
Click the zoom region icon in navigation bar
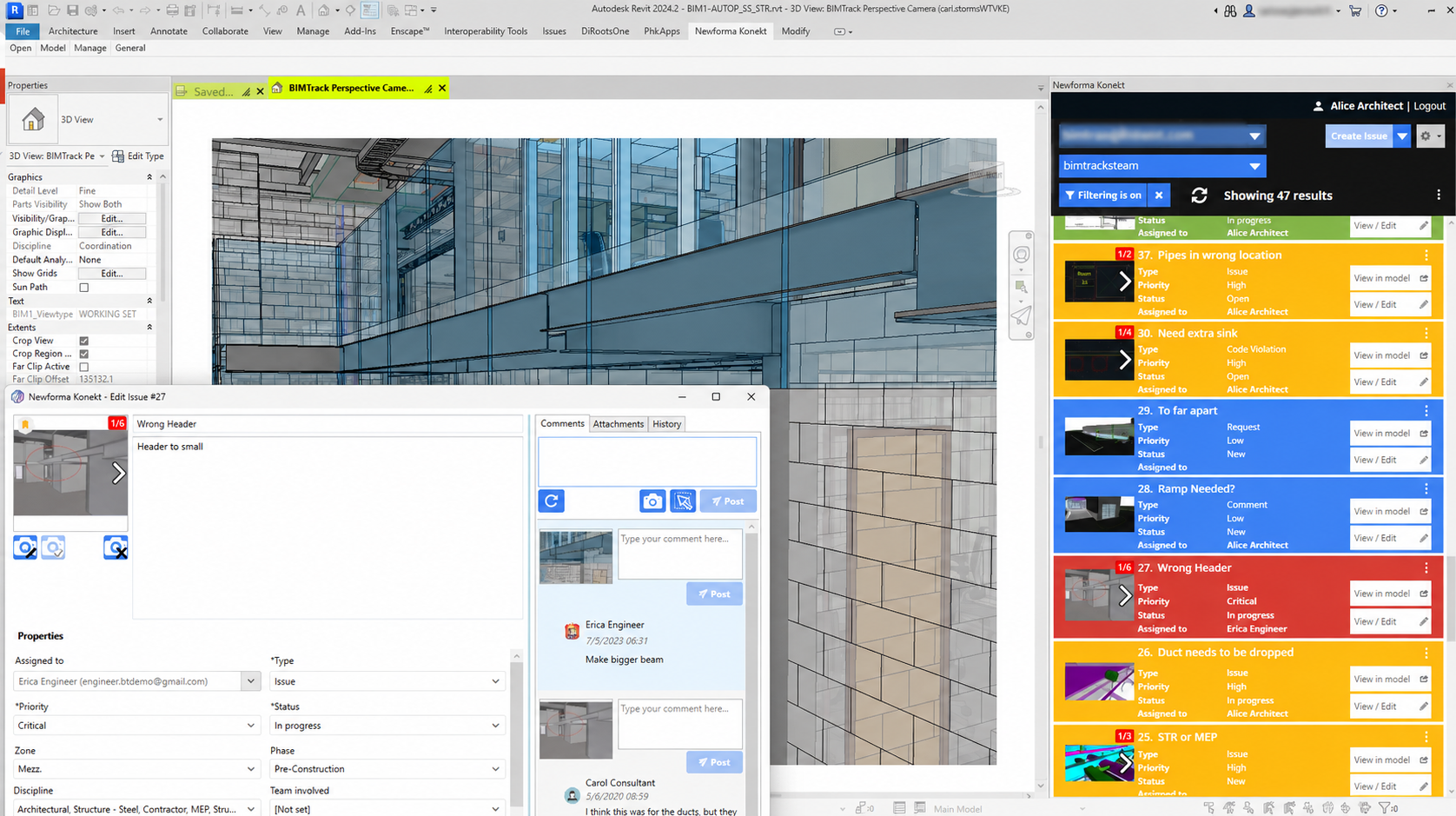1022,287
